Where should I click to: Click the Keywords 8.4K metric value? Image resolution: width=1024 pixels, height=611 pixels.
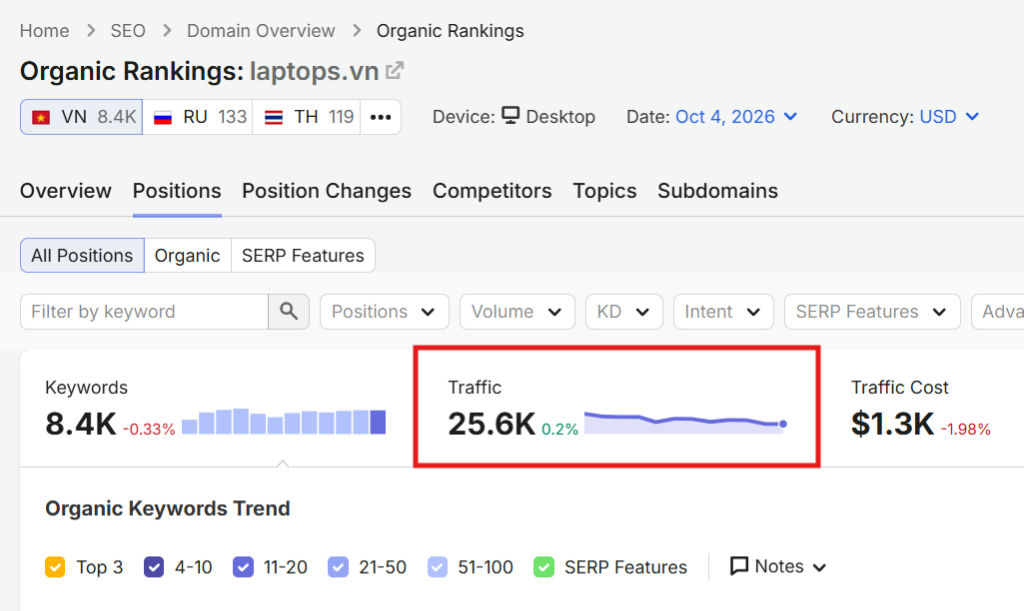tap(80, 424)
